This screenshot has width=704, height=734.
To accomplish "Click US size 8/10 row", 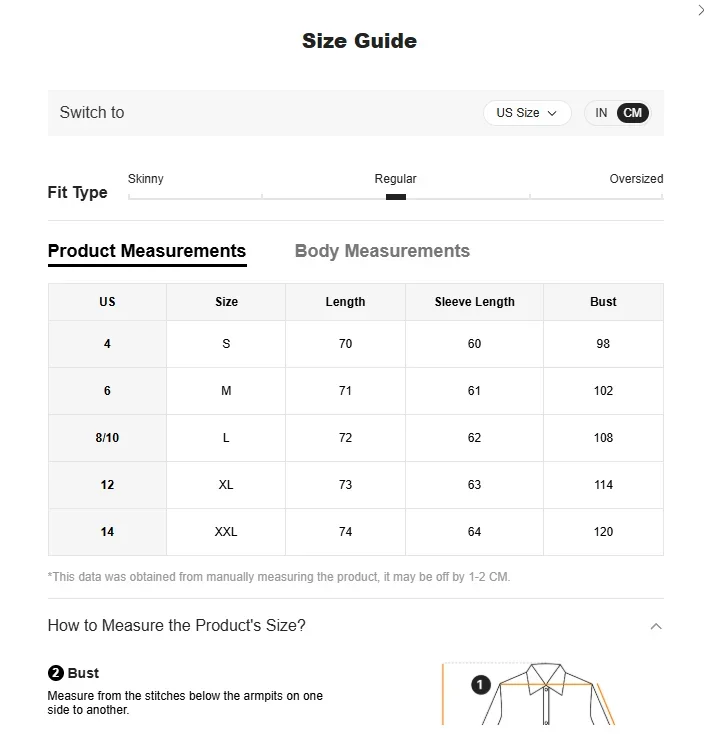I will tap(107, 438).
